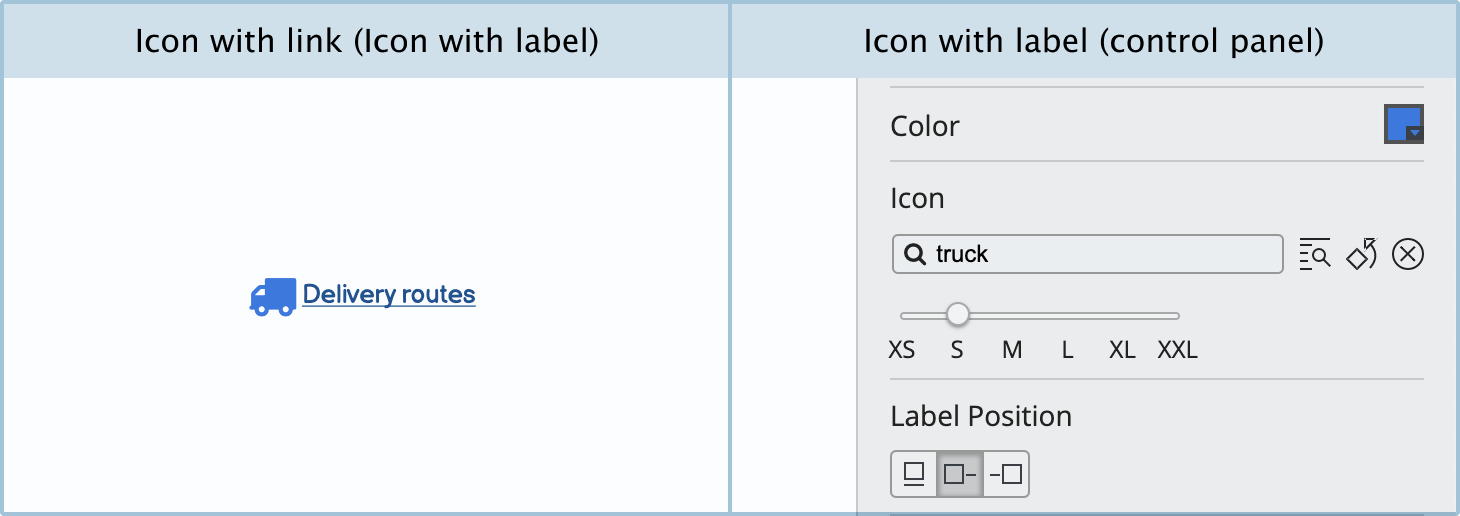Click the blue truck icon
This screenshot has width=1460, height=516.
(x=272, y=296)
